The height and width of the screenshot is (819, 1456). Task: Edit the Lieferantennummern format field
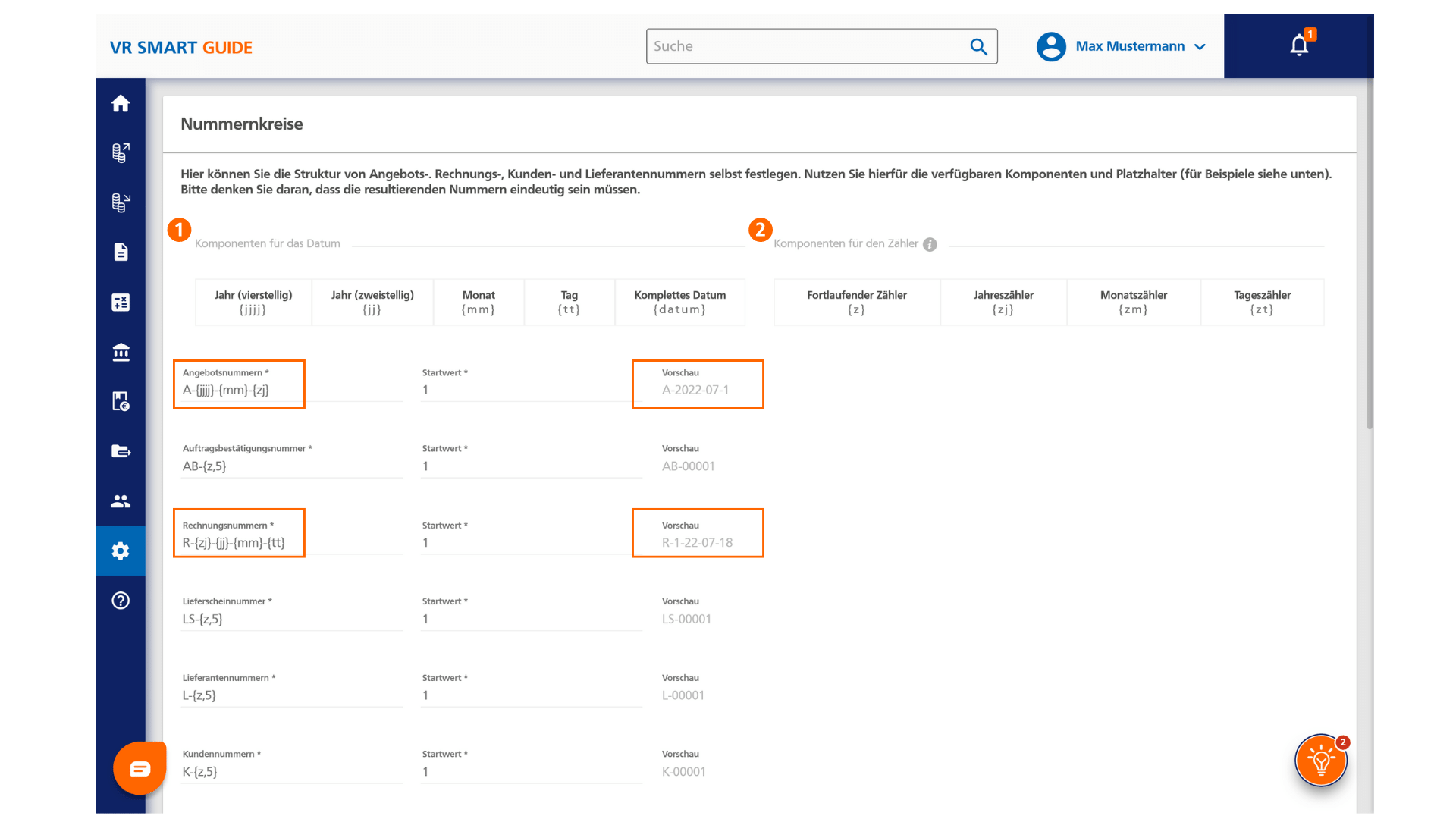[x=292, y=695]
